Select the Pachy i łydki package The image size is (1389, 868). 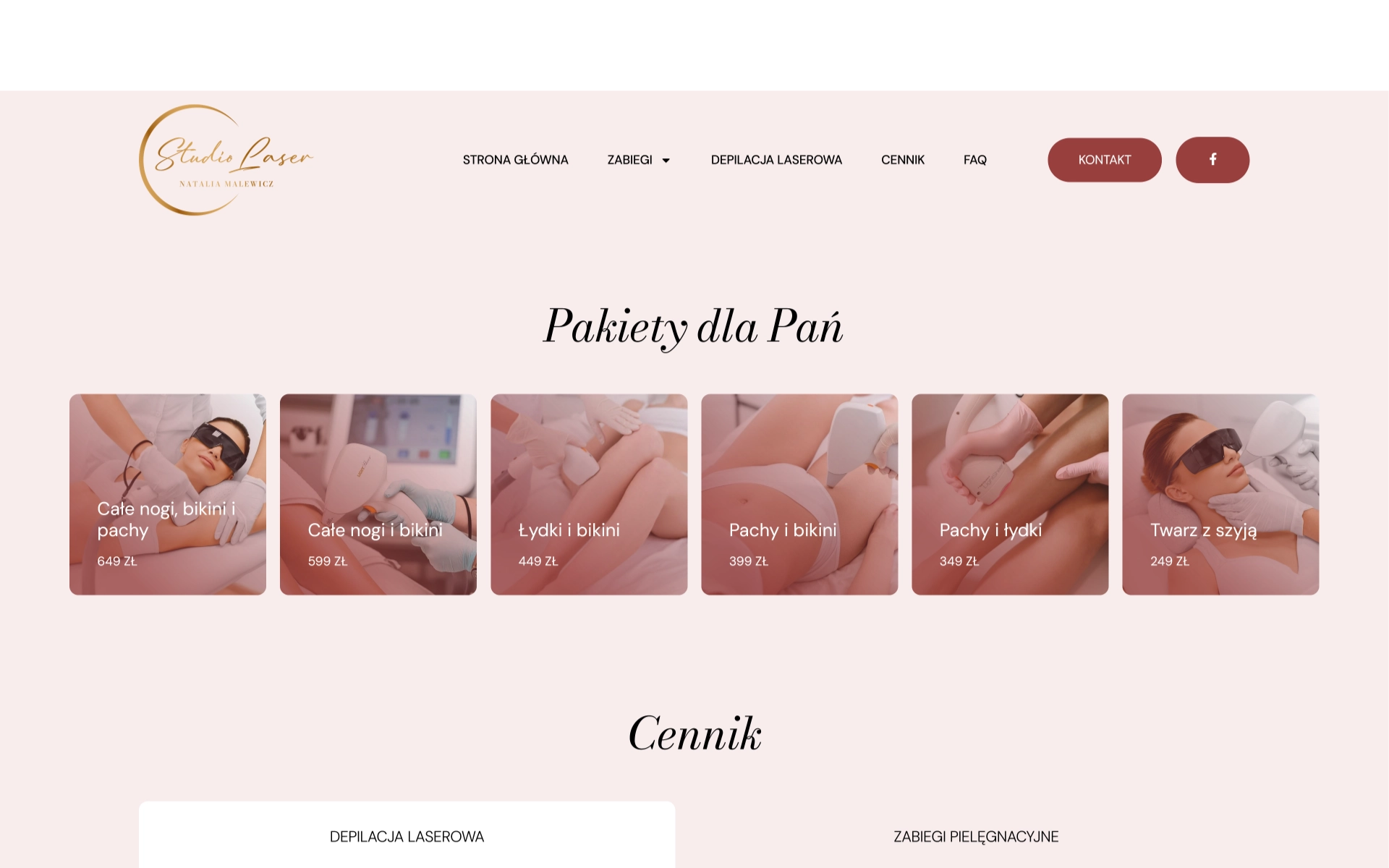click(1010, 495)
